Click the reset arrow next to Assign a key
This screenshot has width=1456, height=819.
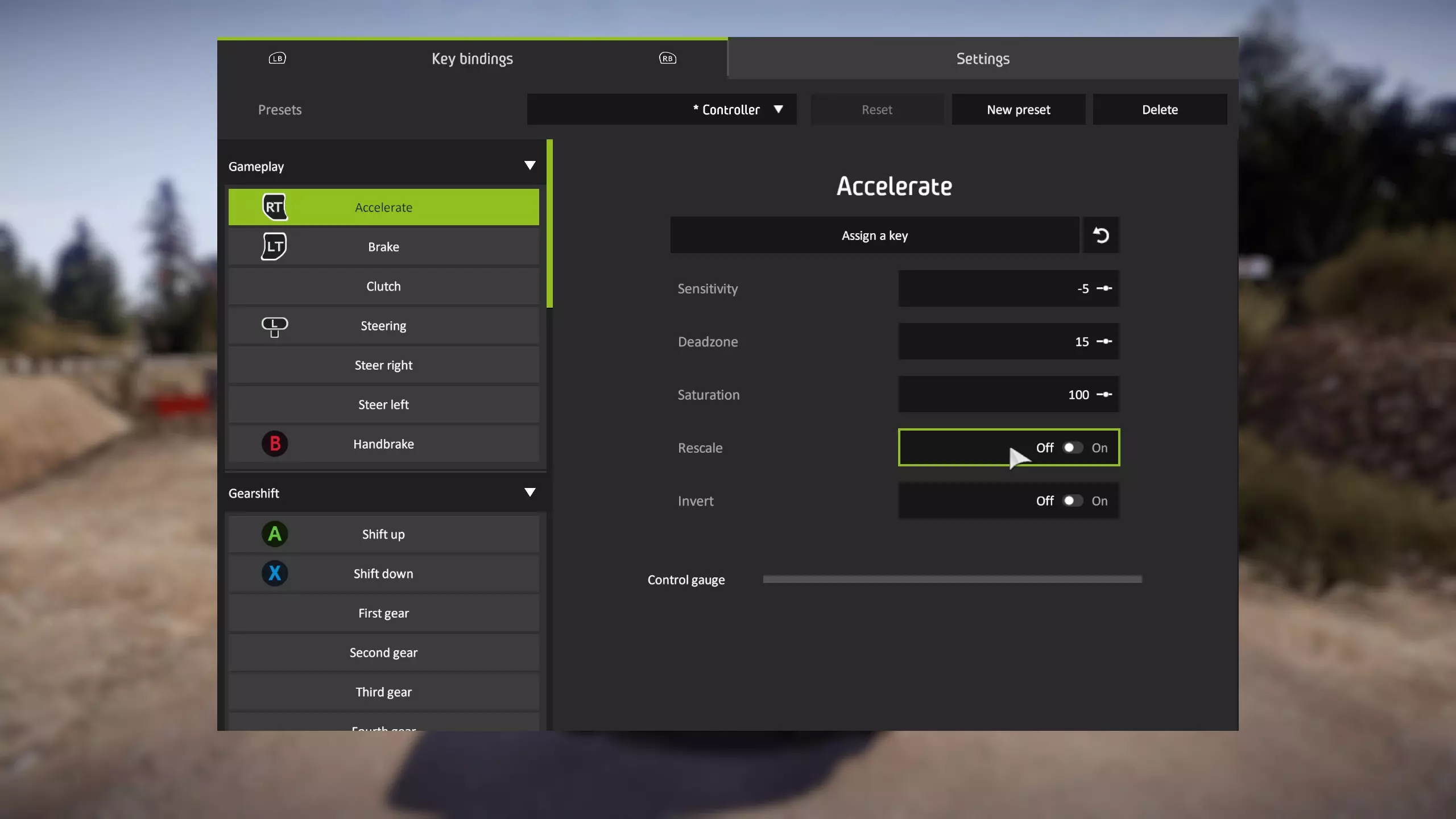tap(1101, 235)
